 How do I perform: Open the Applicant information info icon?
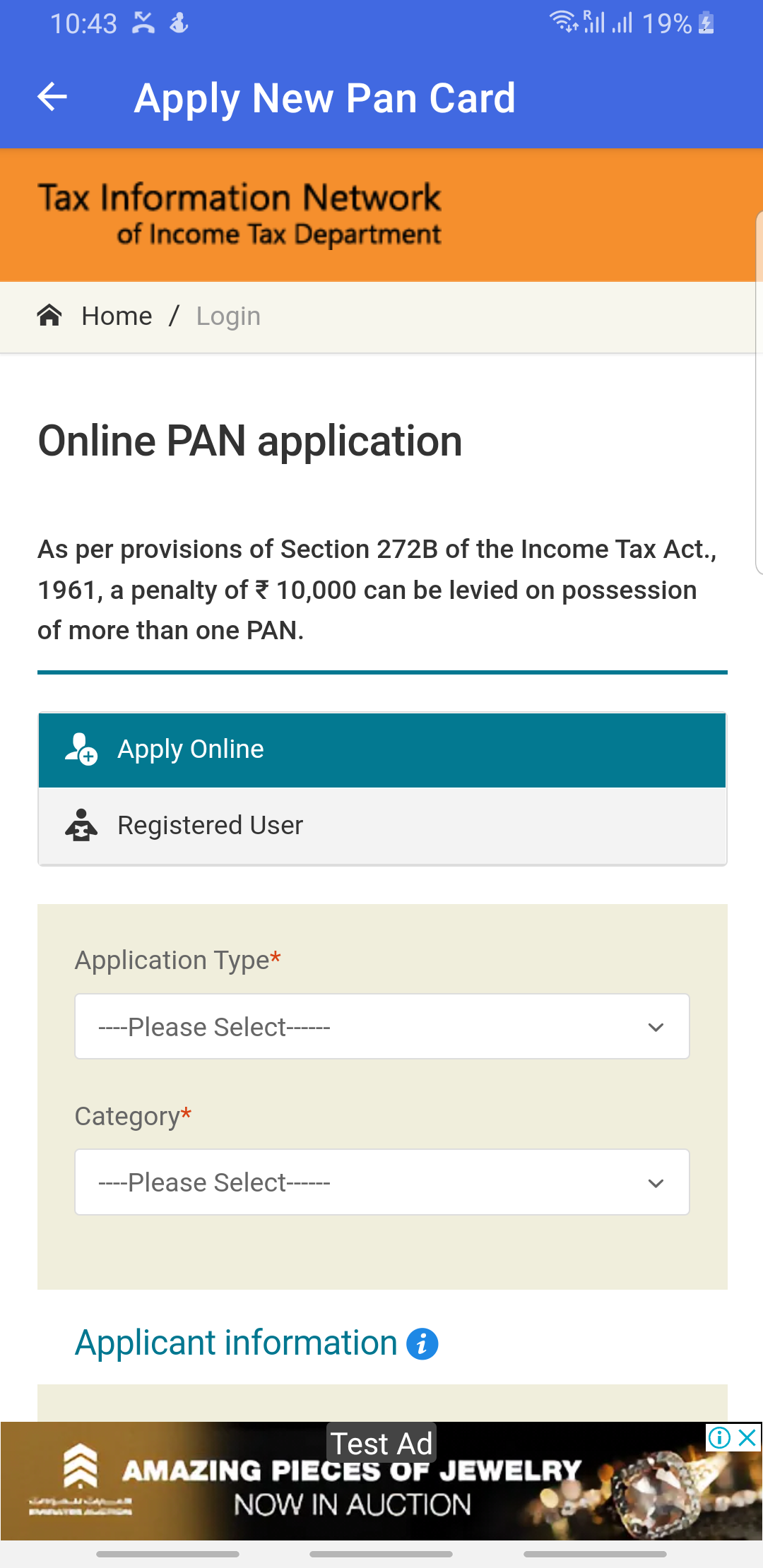(422, 1343)
